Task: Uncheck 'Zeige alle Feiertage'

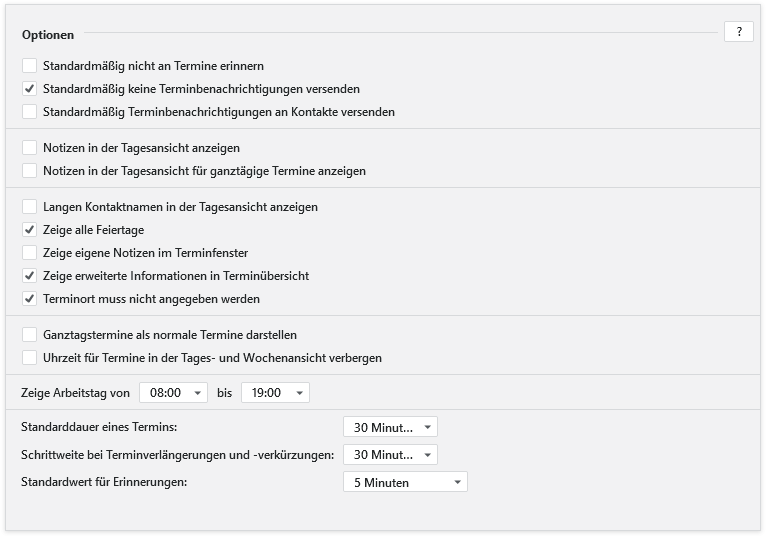Action: 30,230
